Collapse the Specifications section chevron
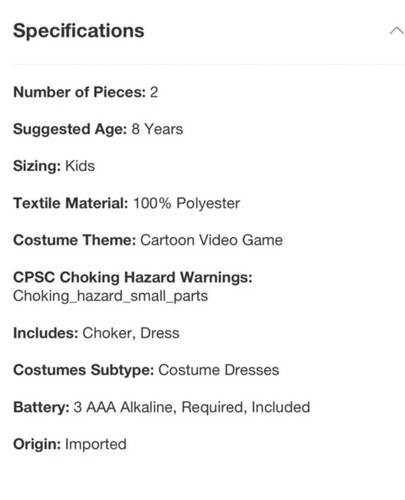The height and width of the screenshot is (500, 405). click(396, 31)
